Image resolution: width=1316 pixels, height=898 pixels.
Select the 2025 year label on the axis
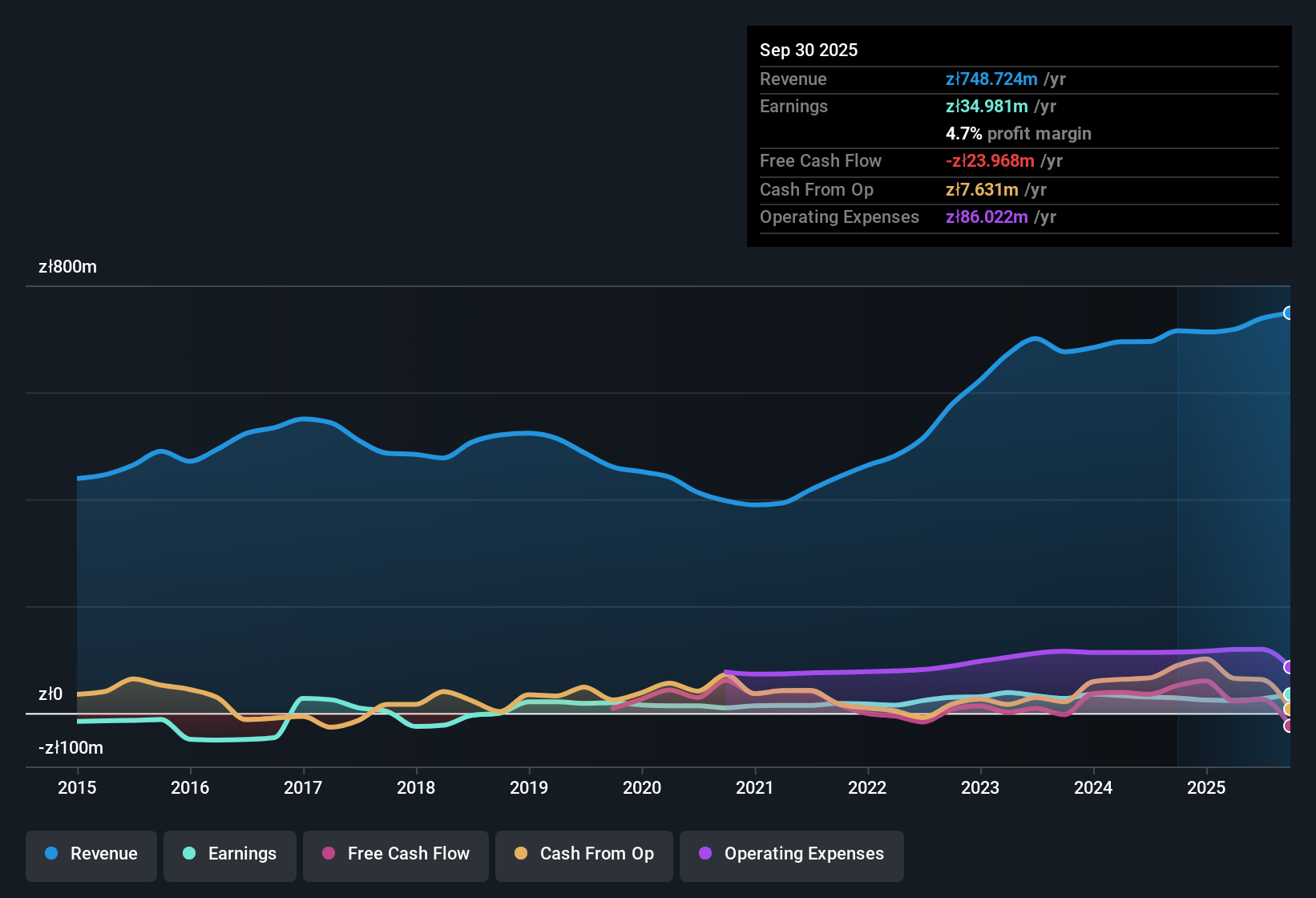point(1208,788)
